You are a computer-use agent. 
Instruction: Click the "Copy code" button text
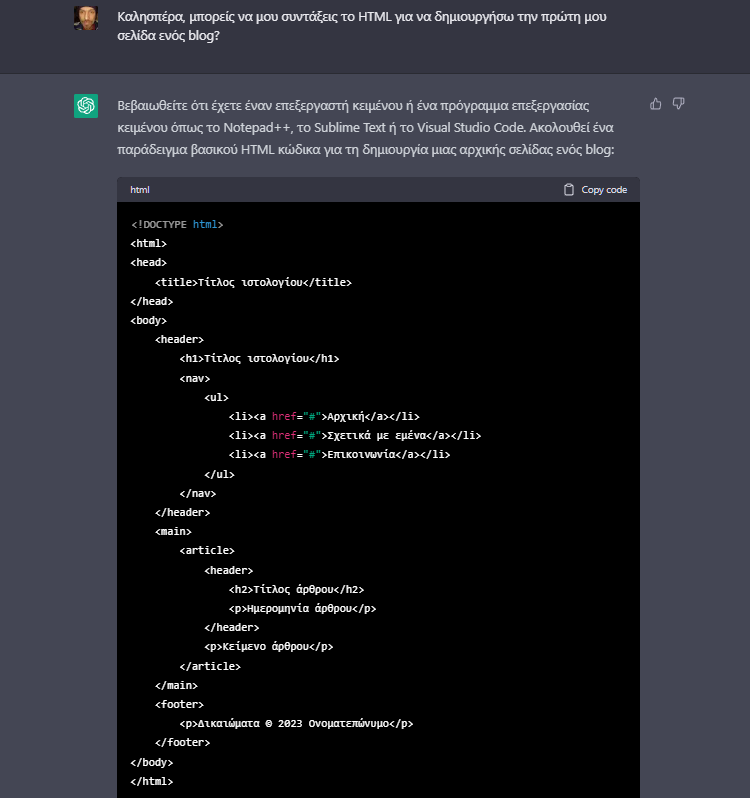604,190
